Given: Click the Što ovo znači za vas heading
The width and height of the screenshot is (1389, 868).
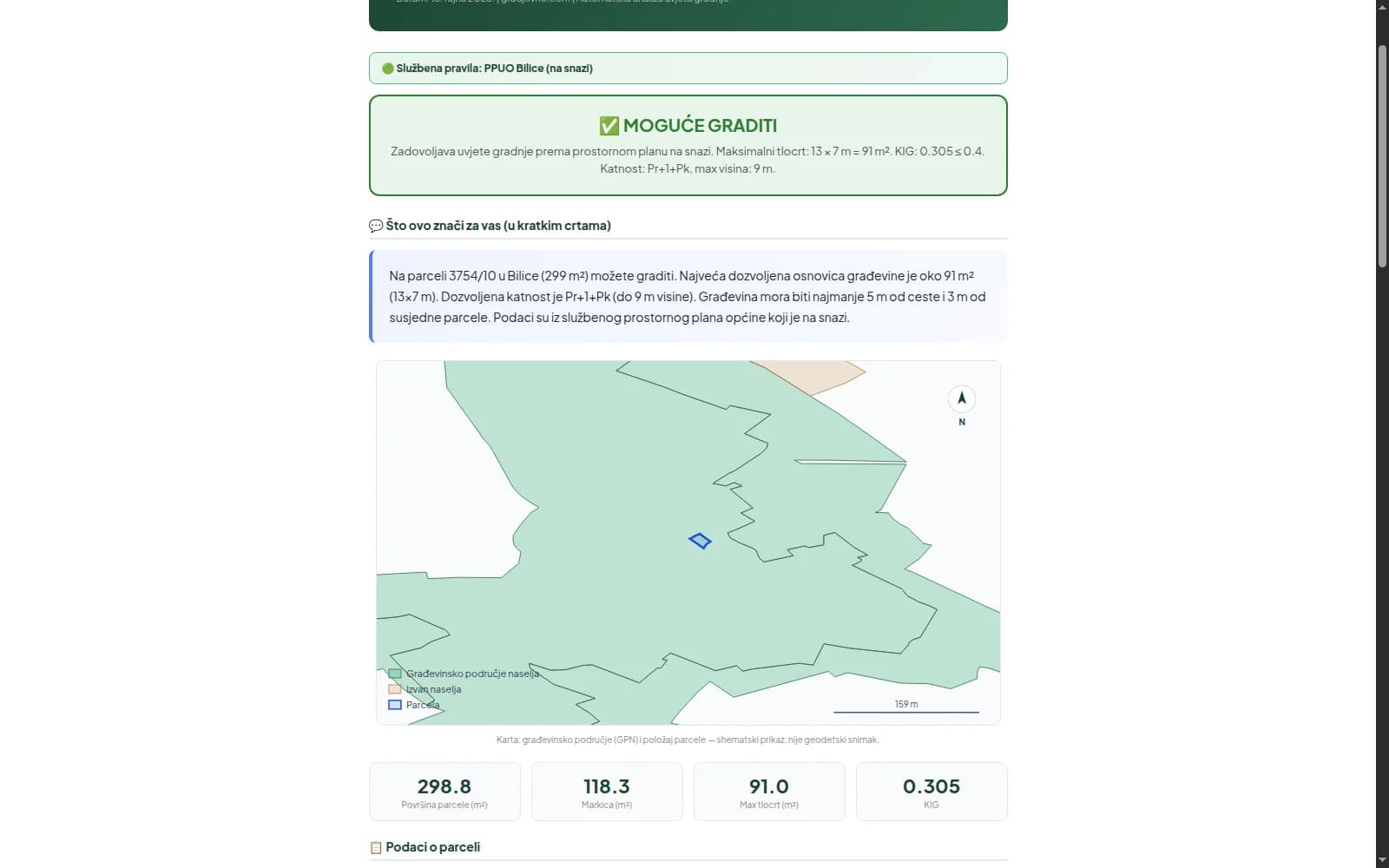Looking at the screenshot, I should tap(498, 226).
